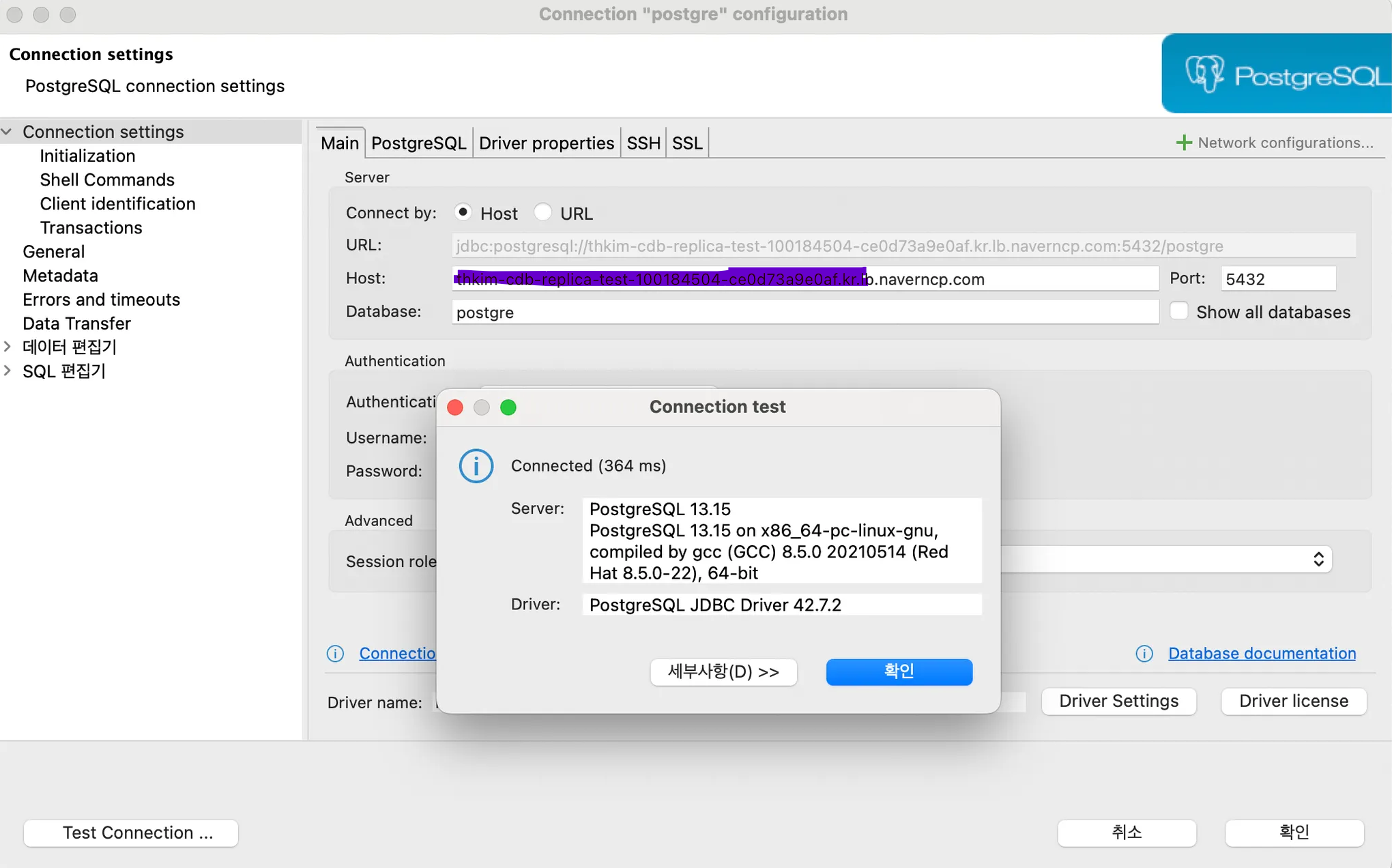Click green zoom button of Connection test dialog

tap(508, 407)
